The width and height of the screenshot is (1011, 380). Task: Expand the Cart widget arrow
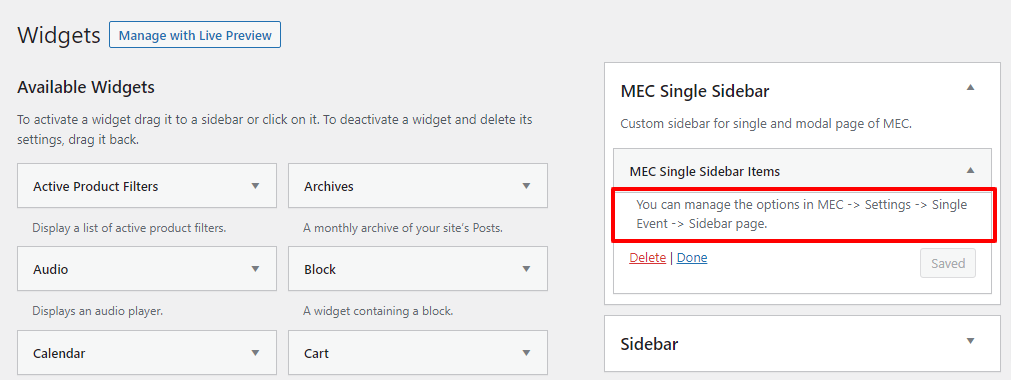(x=526, y=353)
